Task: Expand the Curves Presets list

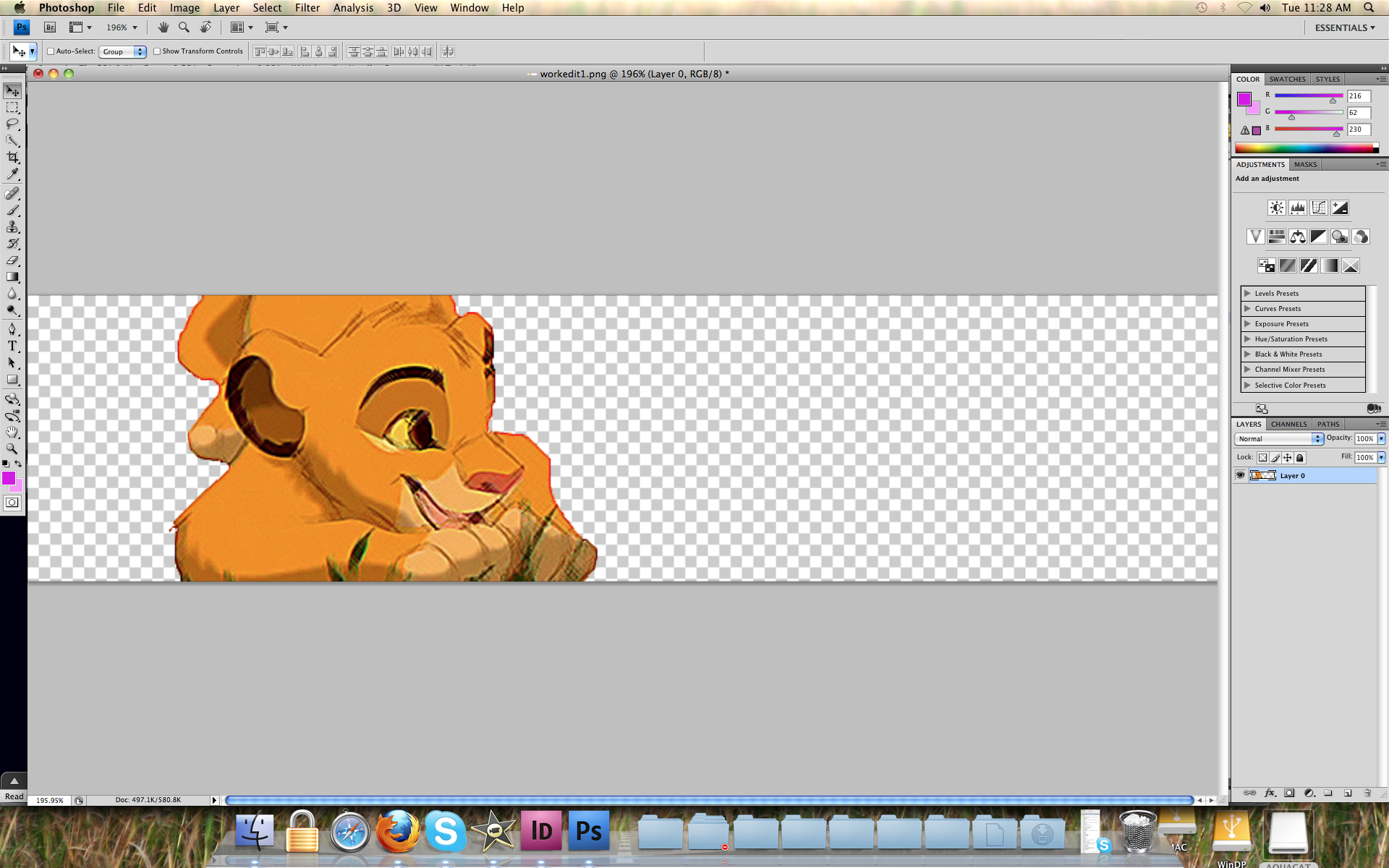Action: point(1247,309)
